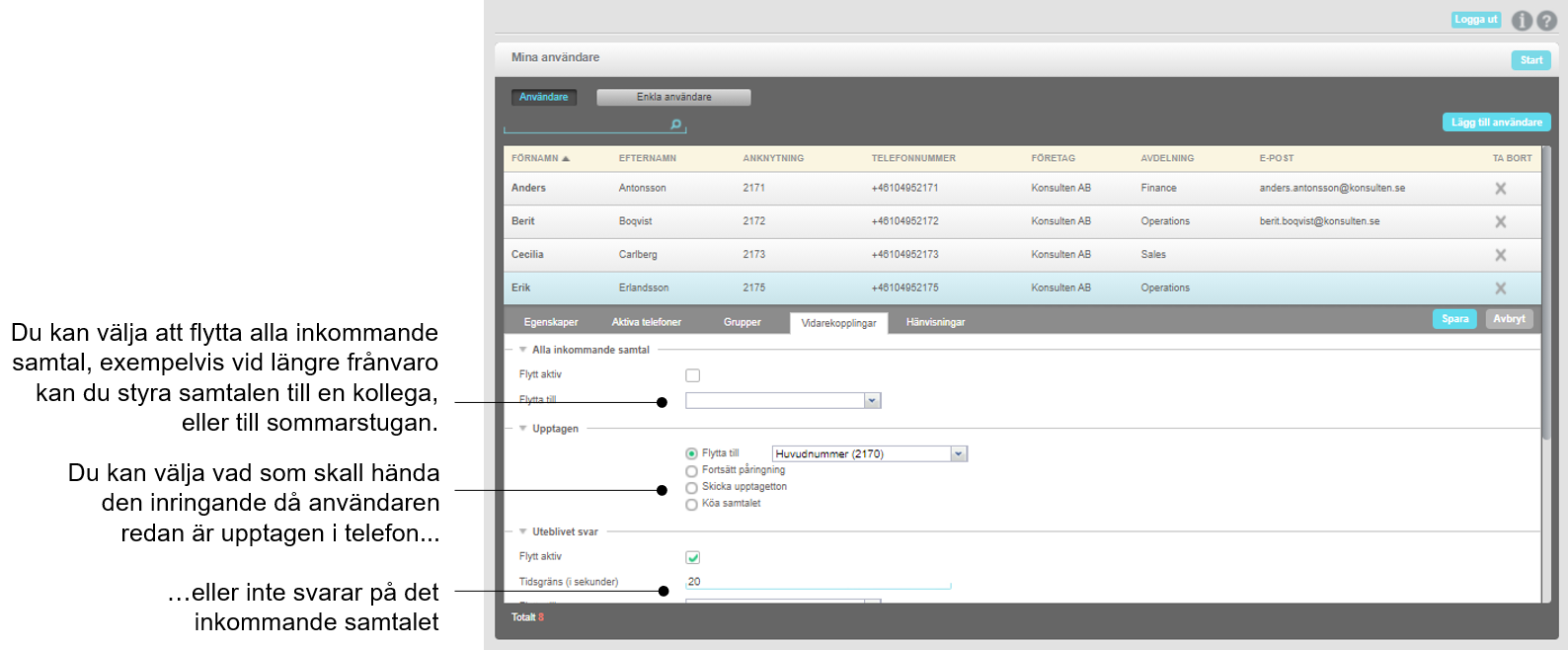The height and width of the screenshot is (650, 1568).
Task: Disable Flytt aktiv under Uteblivet svar
Action: [x=692, y=557]
